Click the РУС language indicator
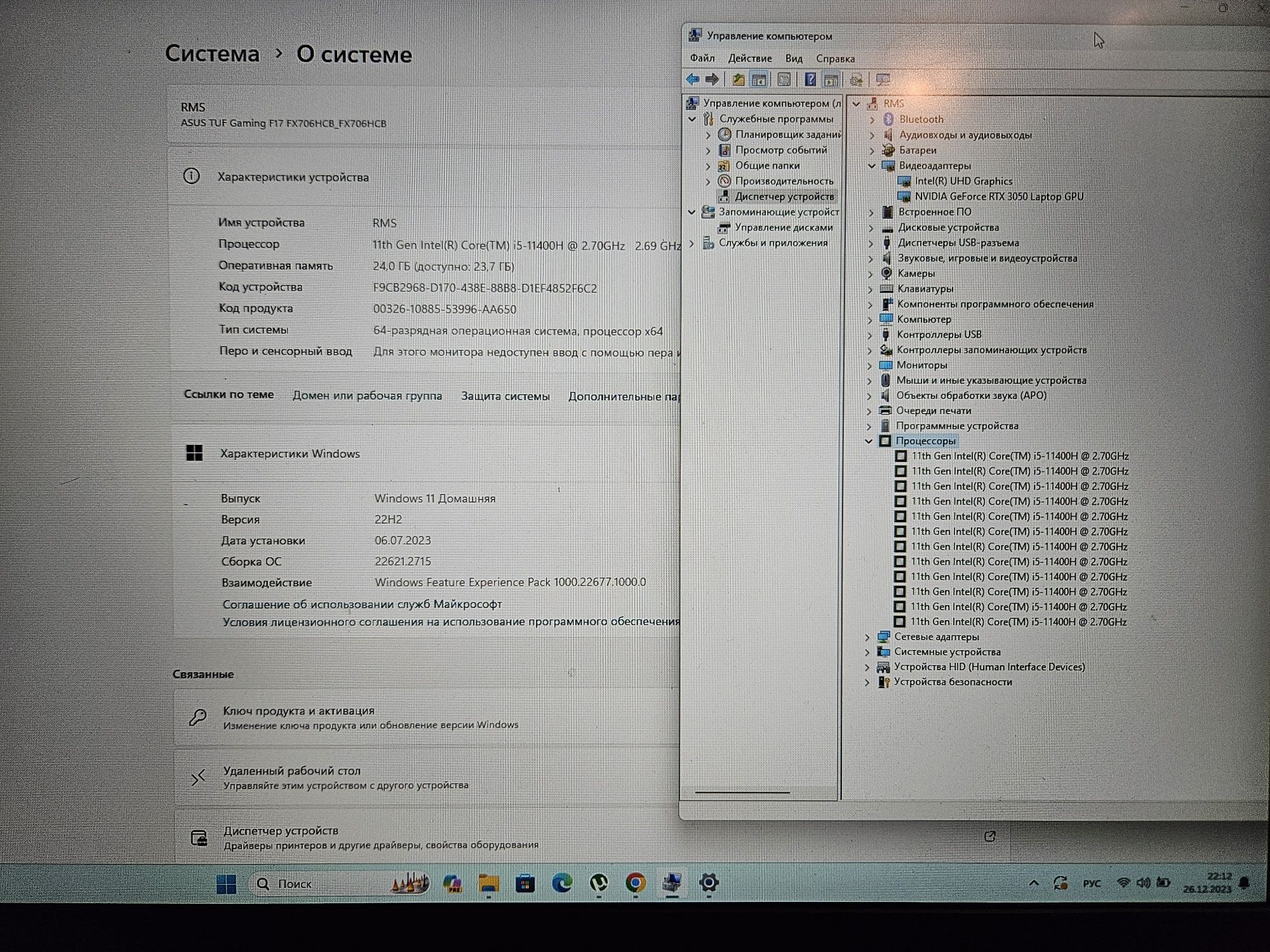 1092,883
